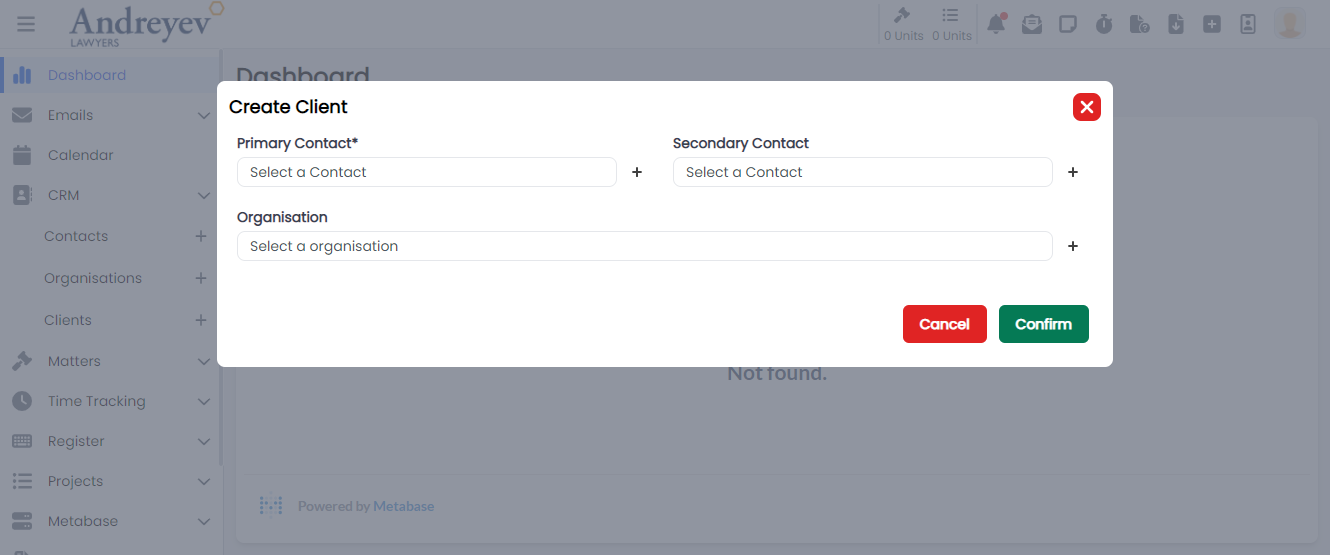Open the notifications bell
This screenshot has width=1330, height=555.
tap(996, 24)
